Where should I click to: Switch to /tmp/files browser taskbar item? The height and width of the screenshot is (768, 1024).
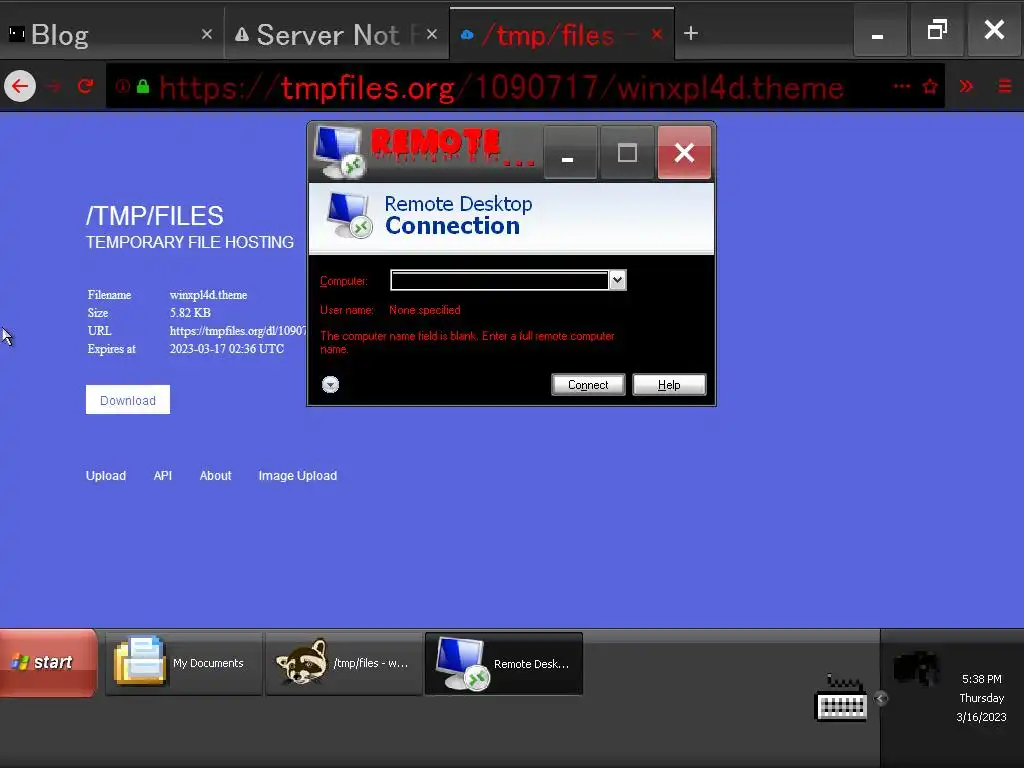(x=344, y=664)
